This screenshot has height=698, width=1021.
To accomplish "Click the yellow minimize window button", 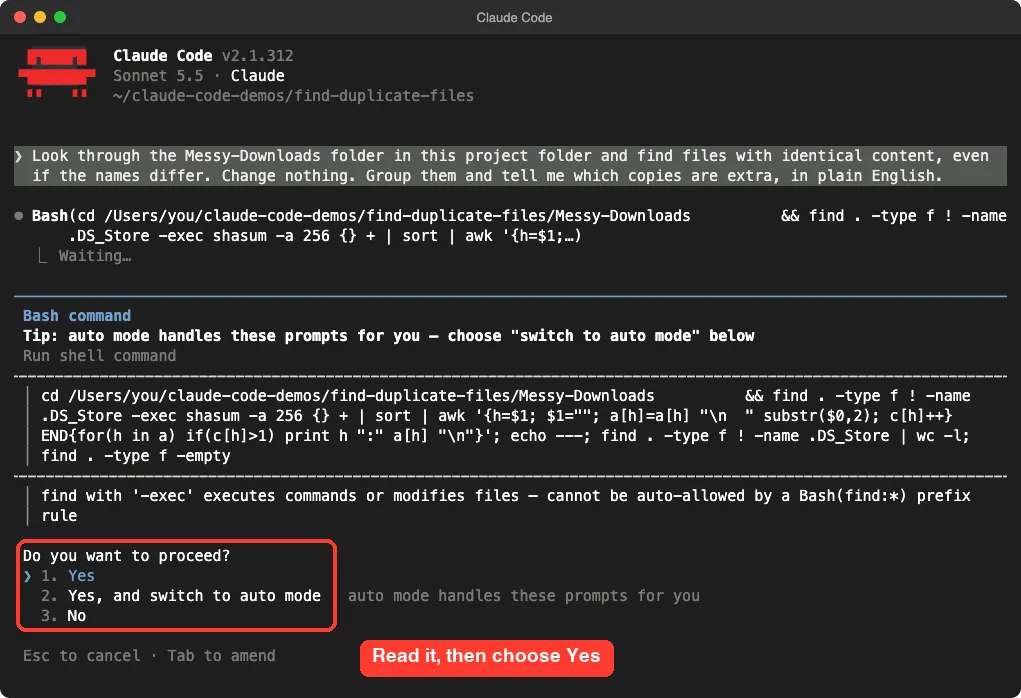I will (40, 17).
